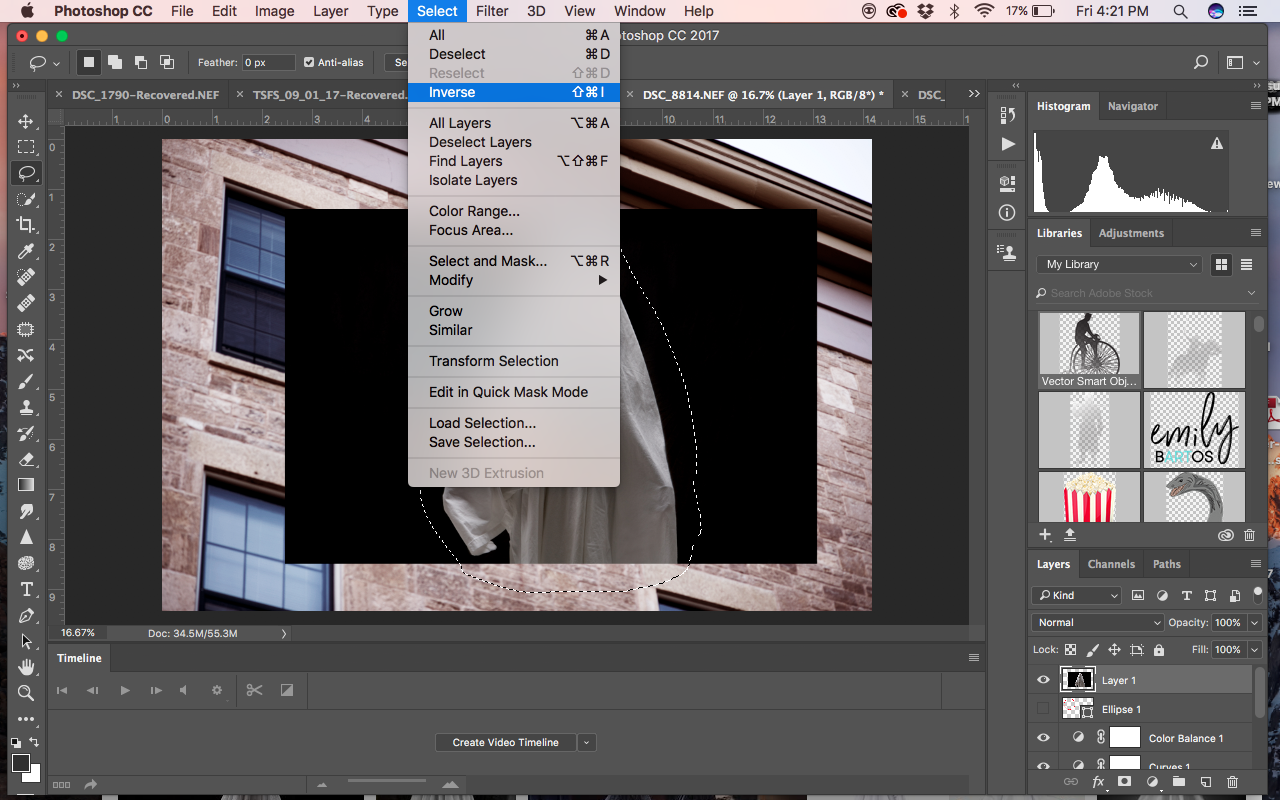Show hidden document tabs chevron
Viewport: 1280px width, 800px height.
click(974, 94)
